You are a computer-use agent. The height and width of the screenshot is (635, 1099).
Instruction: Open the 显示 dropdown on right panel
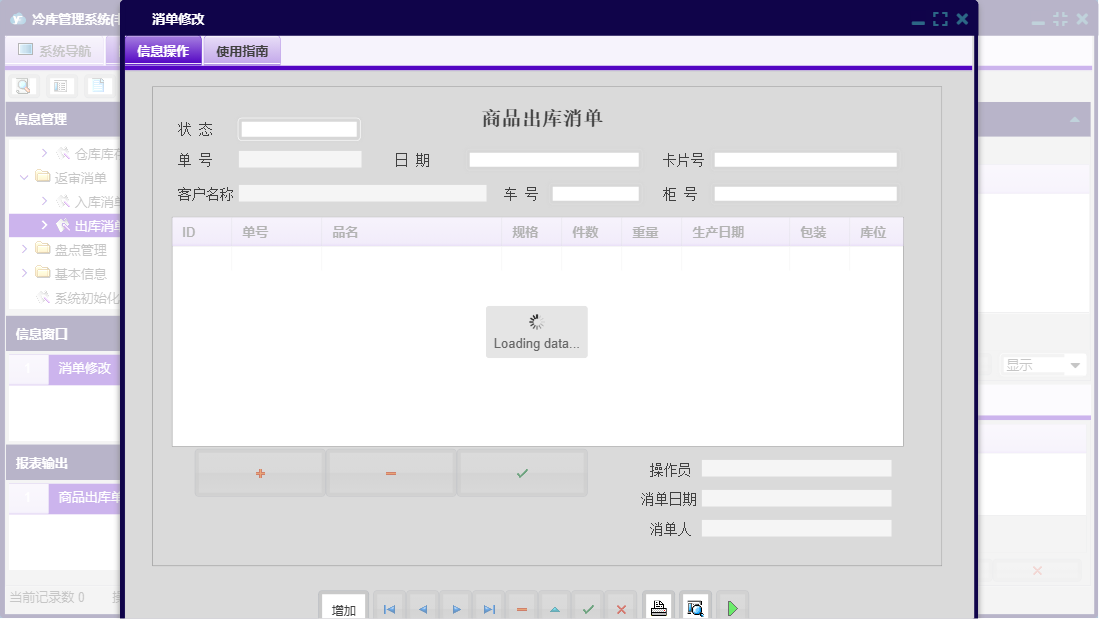1043,364
